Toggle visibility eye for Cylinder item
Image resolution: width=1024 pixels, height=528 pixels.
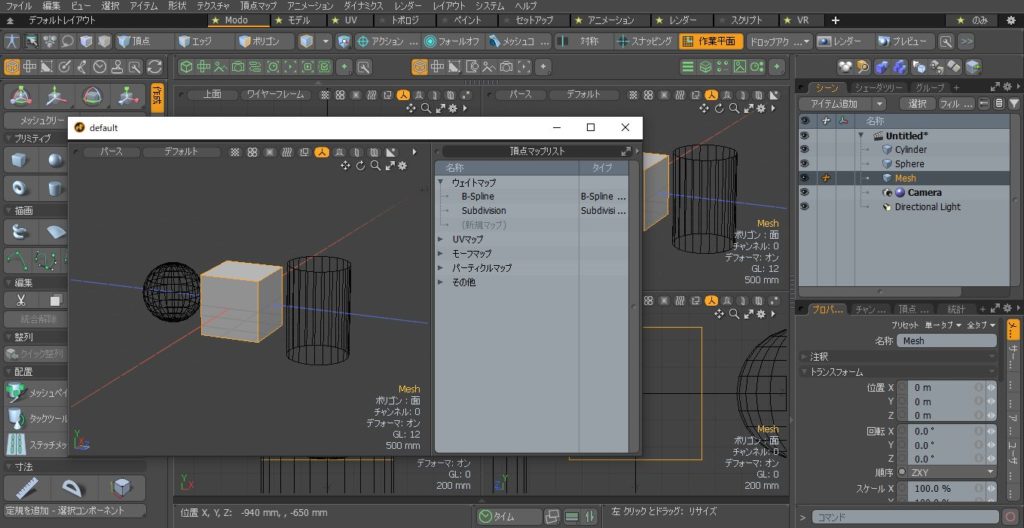tap(804, 150)
